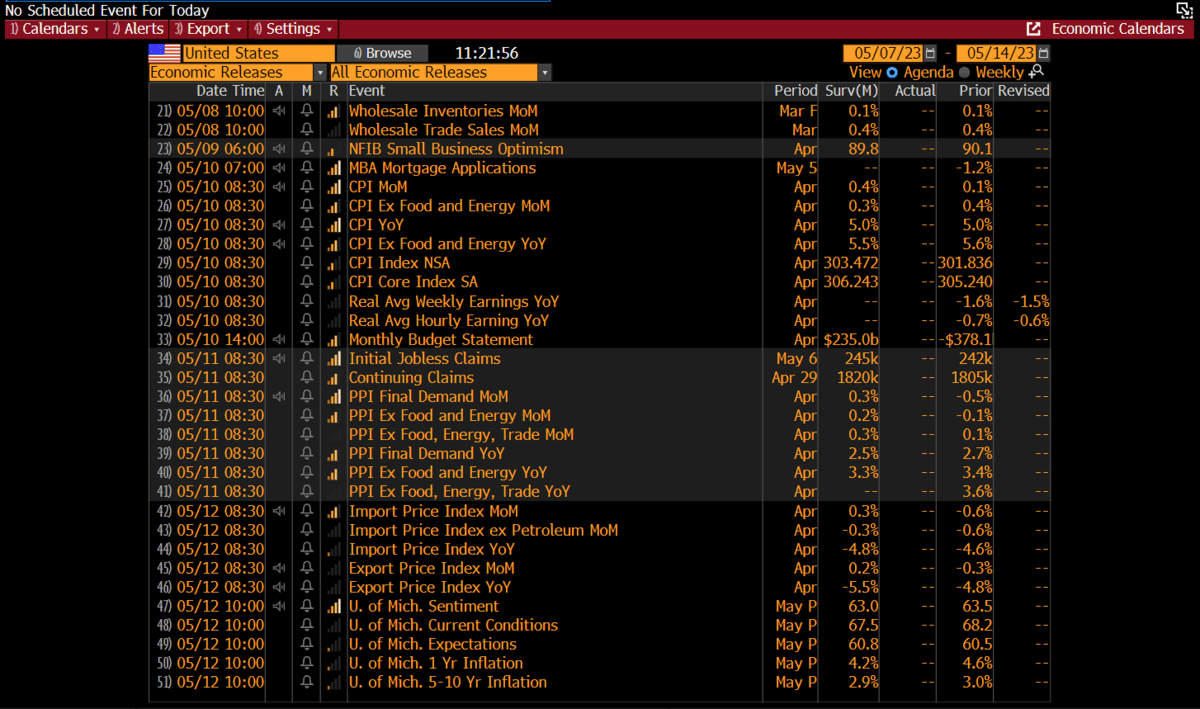Open the Calendars menu
1200x709 pixels.
(x=54, y=29)
